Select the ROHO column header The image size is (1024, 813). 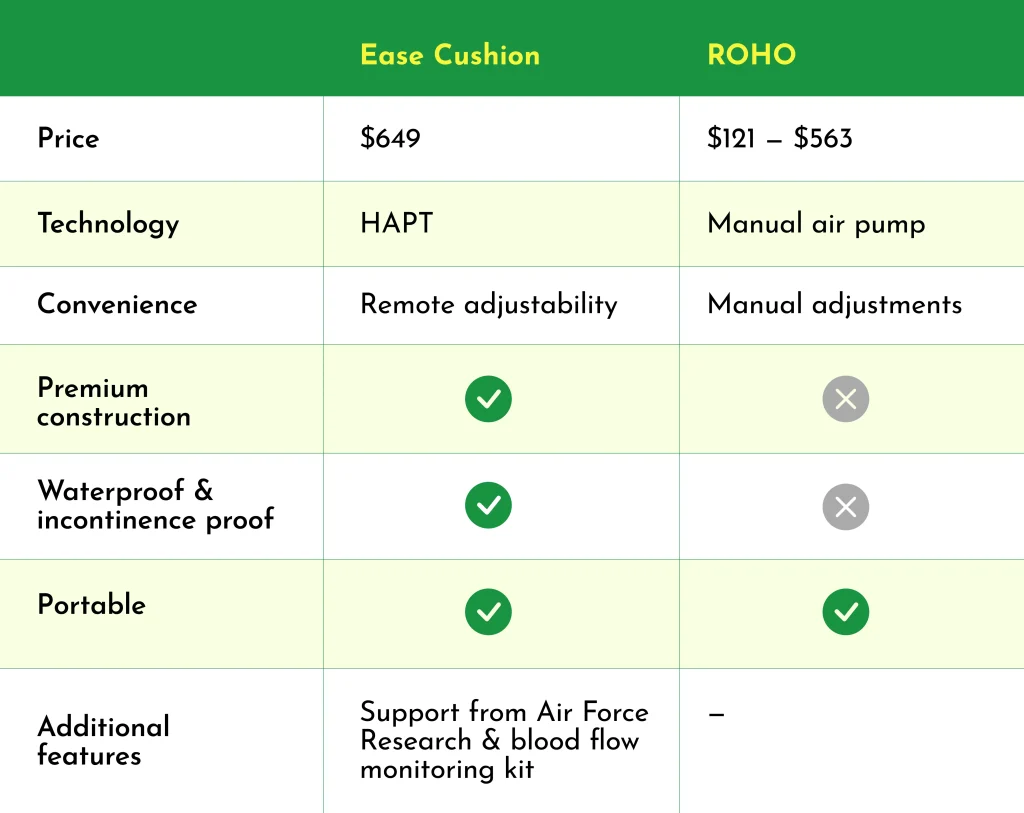point(751,55)
